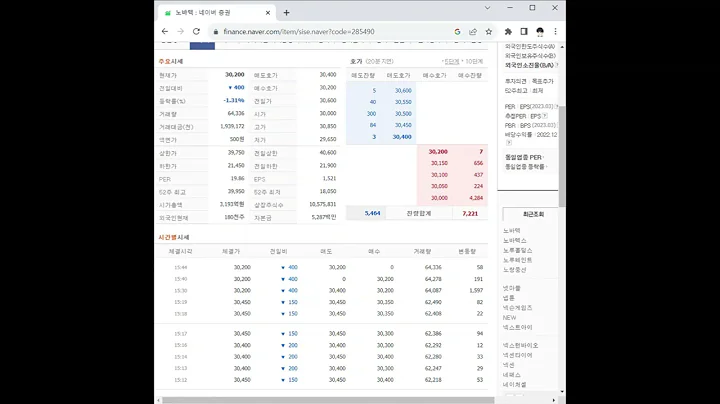
Task: Click the tab search chevron in title bar
Action: [487, 8]
